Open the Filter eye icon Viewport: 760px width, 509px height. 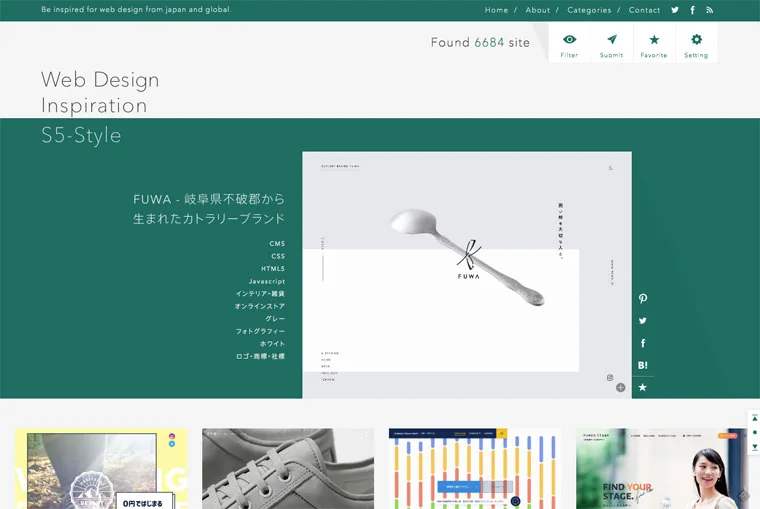[570, 39]
